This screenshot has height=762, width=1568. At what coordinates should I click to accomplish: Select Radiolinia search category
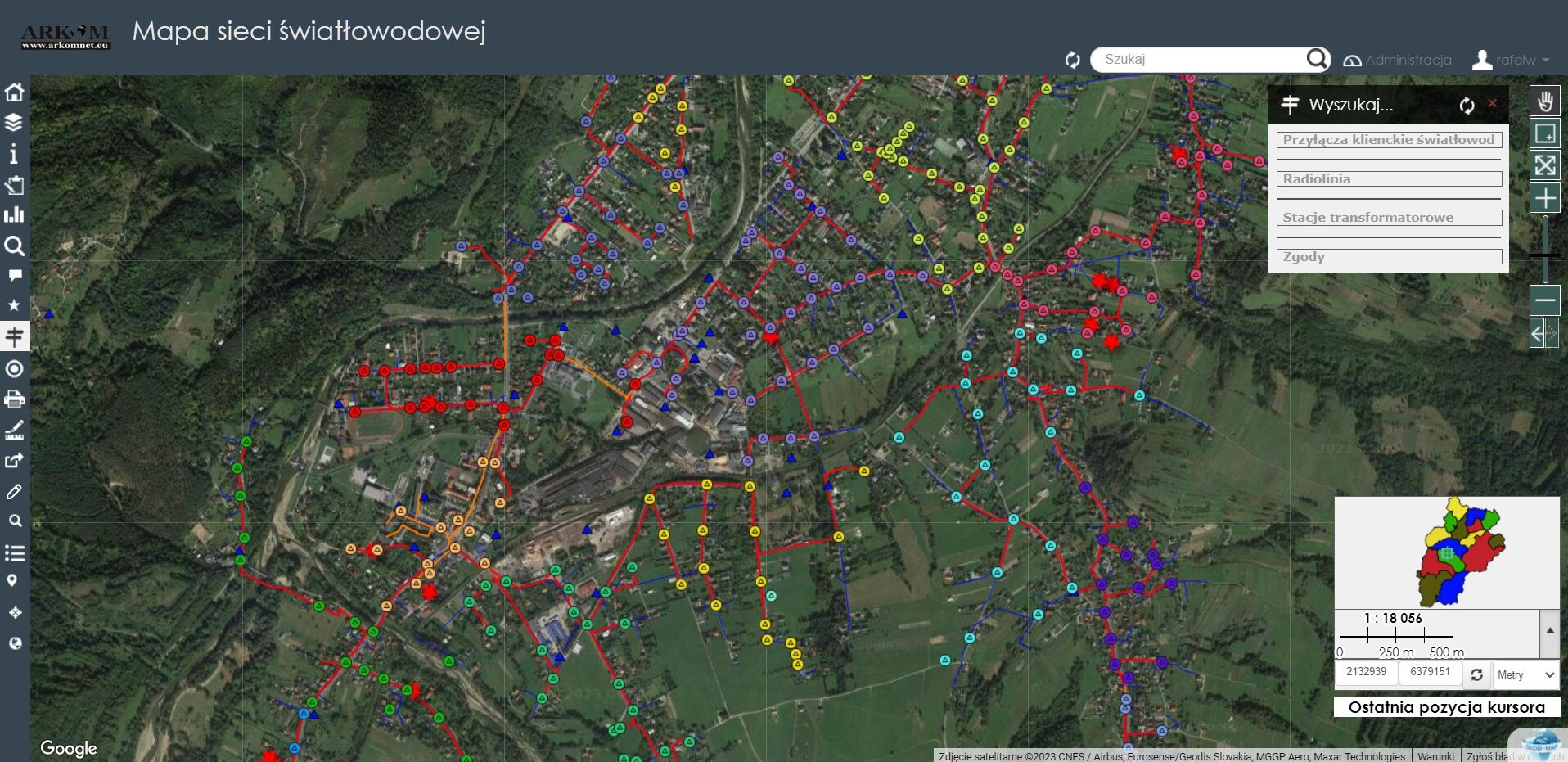[1389, 179]
